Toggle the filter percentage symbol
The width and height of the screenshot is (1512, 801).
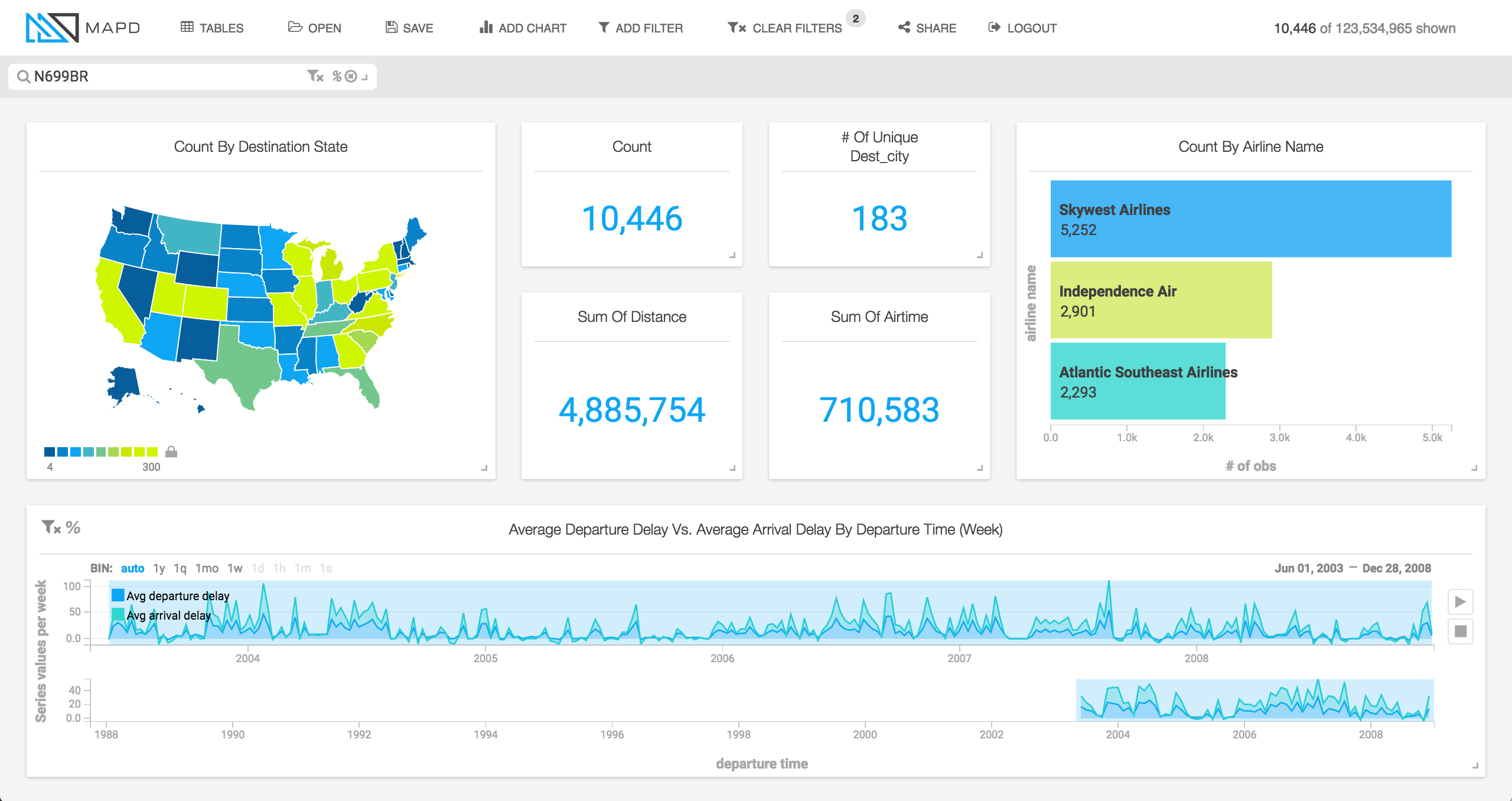[334, 76]
